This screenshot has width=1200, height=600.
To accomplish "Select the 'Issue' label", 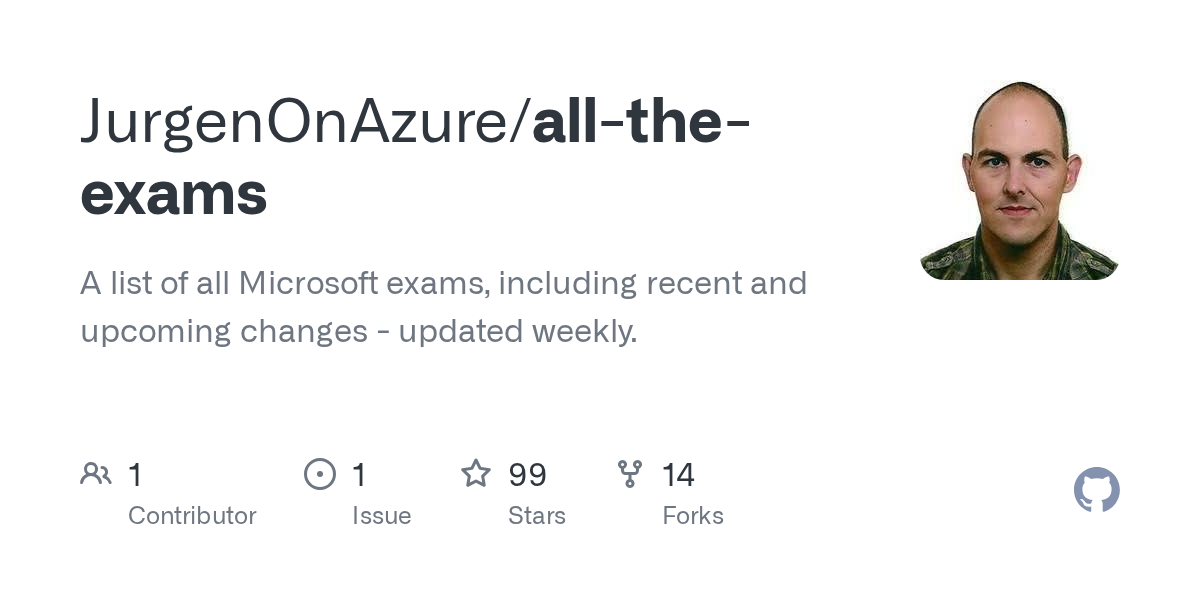I will coord(381,516).
